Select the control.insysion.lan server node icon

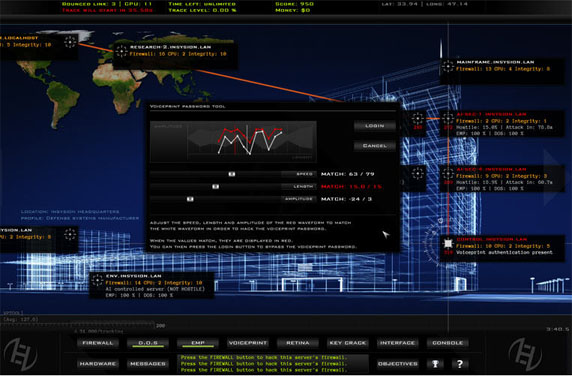(448, 243)
